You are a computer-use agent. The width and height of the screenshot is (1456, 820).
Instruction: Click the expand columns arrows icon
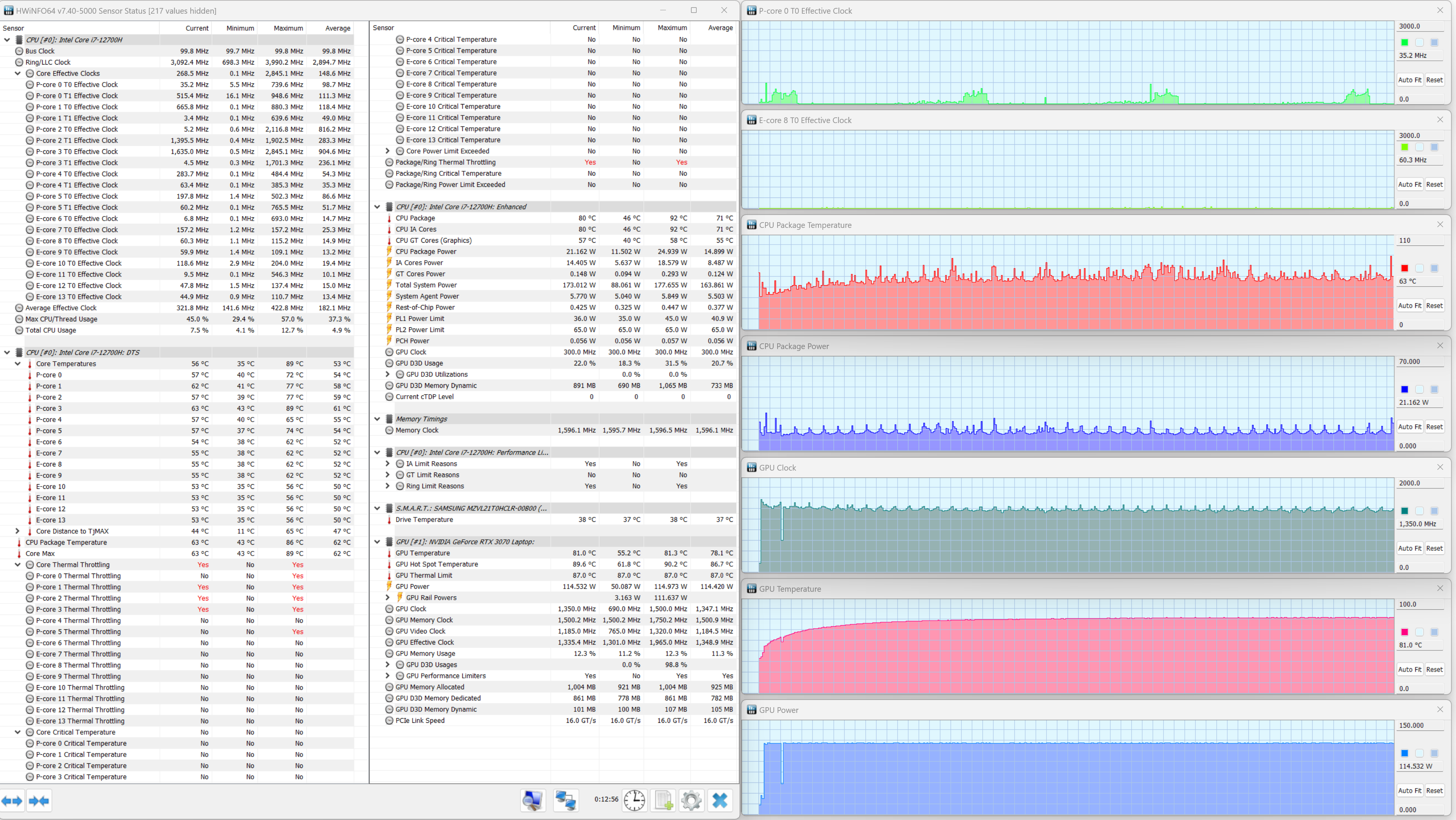point(12,800)
